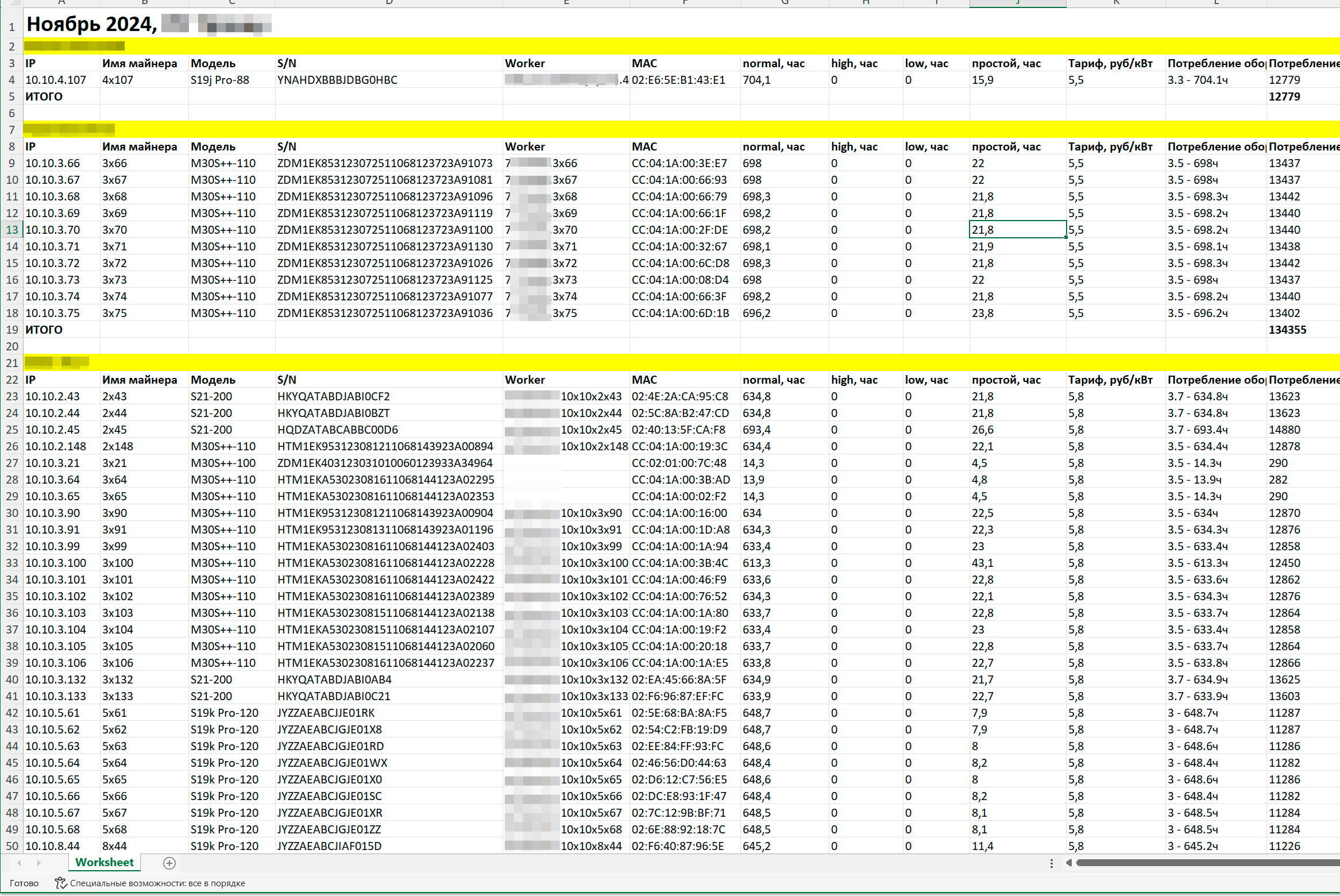Select normal hours value 696,2
The height and width of the screenshot is (896, 1340).
[x=785, y=313]
